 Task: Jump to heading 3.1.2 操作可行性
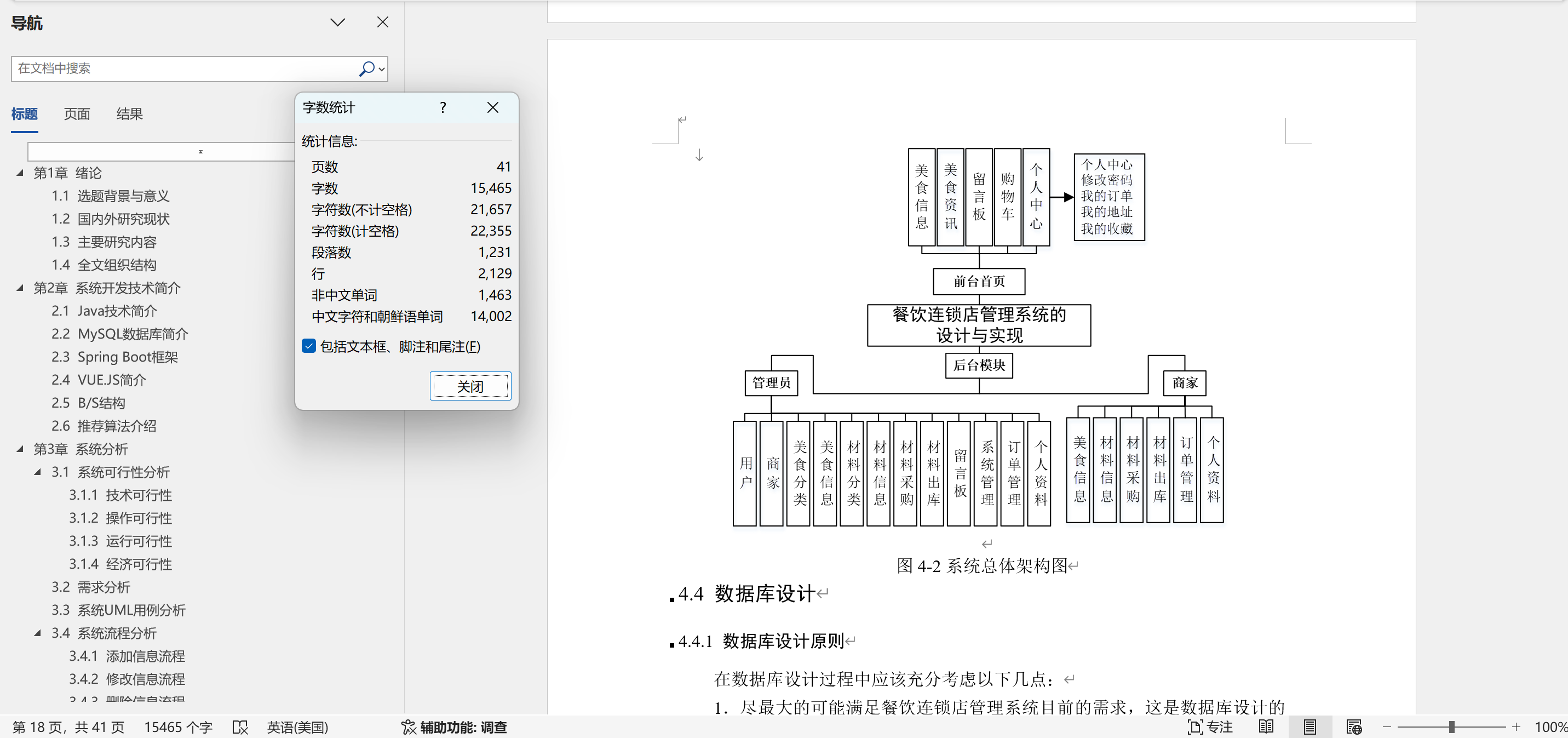click(x=120, y=518)
